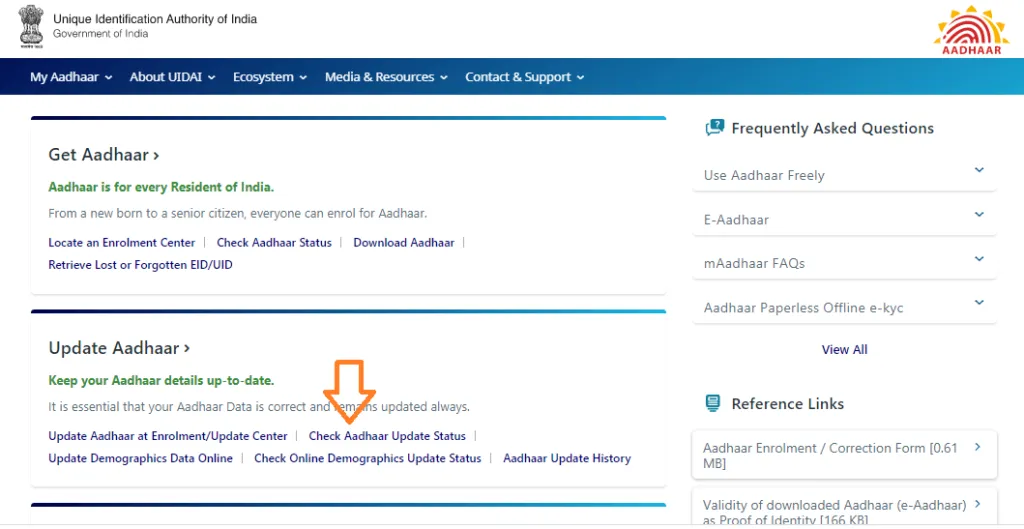Click Locate an Enrolment Center link
This screenshot has width=1024, height=529.
pyautogui.click(x=122, y=243)
